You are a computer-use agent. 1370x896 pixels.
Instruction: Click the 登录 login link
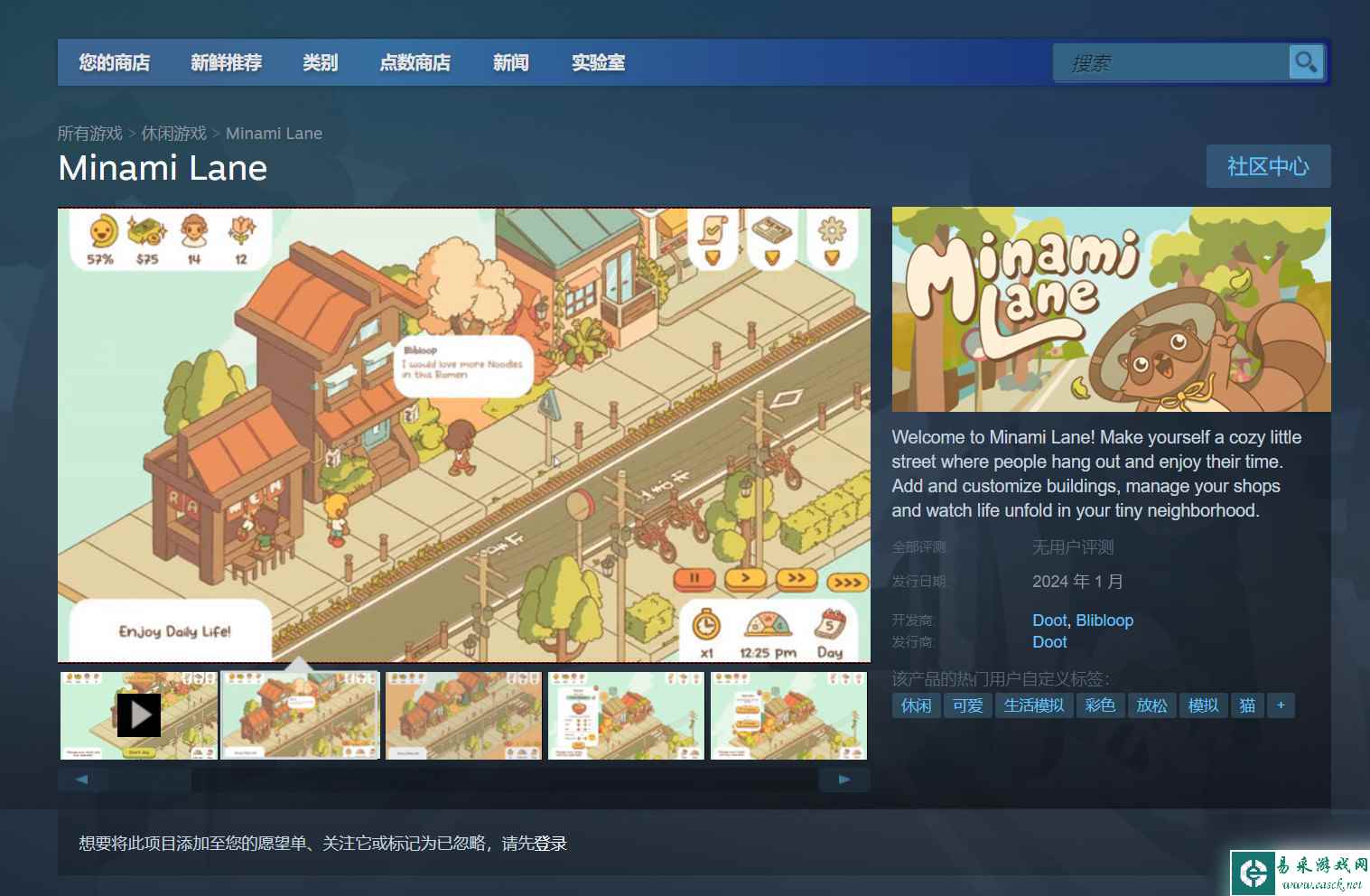coord(550,844)
